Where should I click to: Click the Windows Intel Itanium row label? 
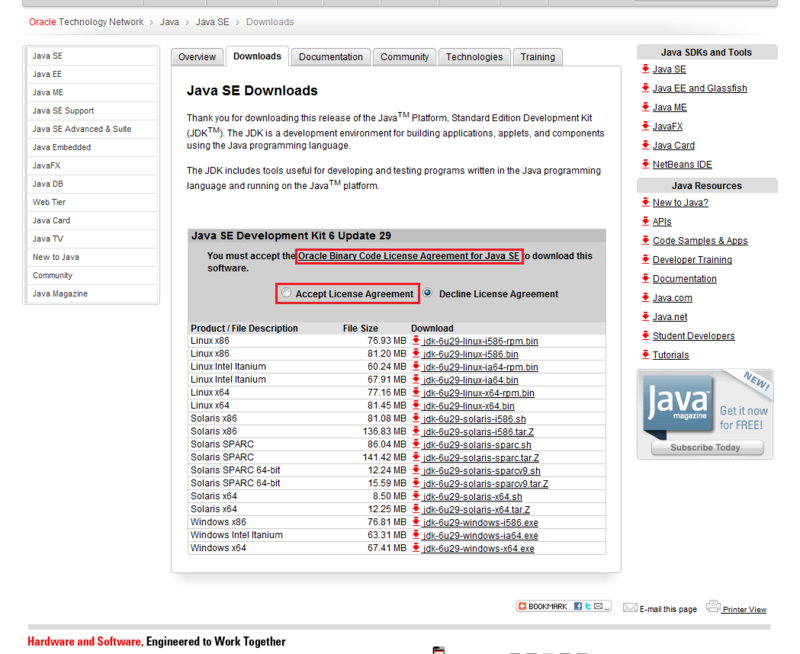click(236, 535)
